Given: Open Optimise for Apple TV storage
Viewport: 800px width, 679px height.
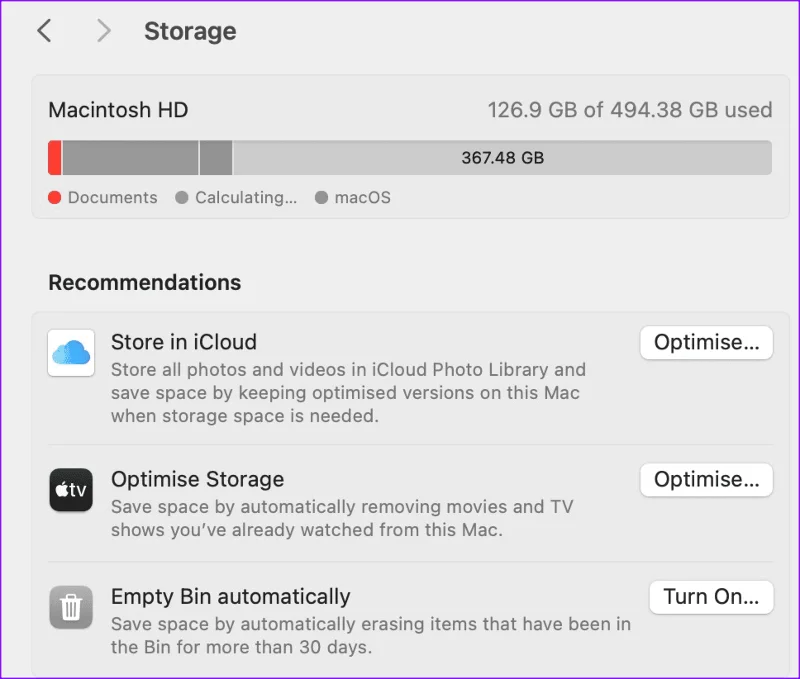Looking at the screenshot, I should point(707,480).
